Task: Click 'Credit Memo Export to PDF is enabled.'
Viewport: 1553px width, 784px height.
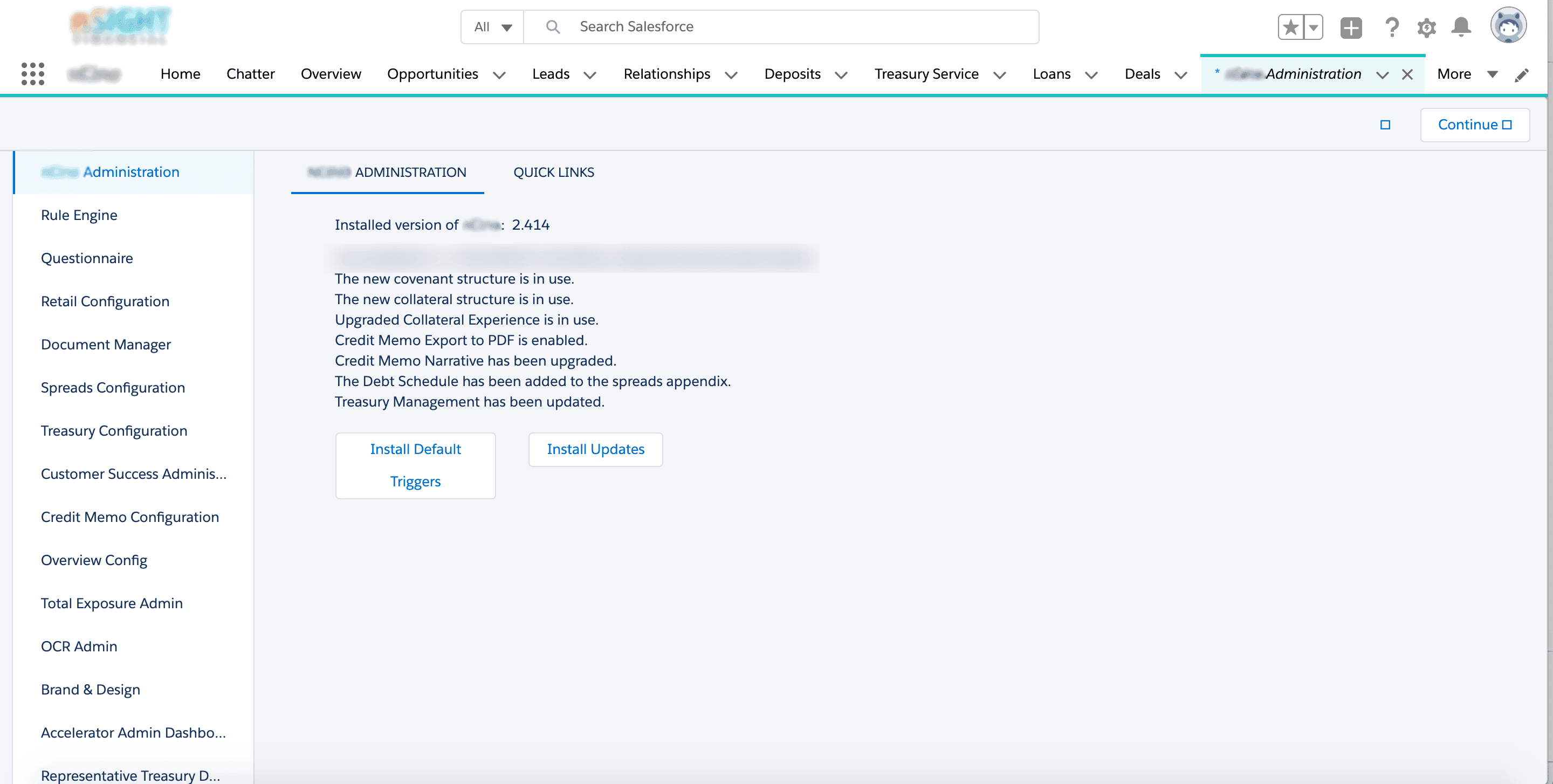Action: click(461, 340)
